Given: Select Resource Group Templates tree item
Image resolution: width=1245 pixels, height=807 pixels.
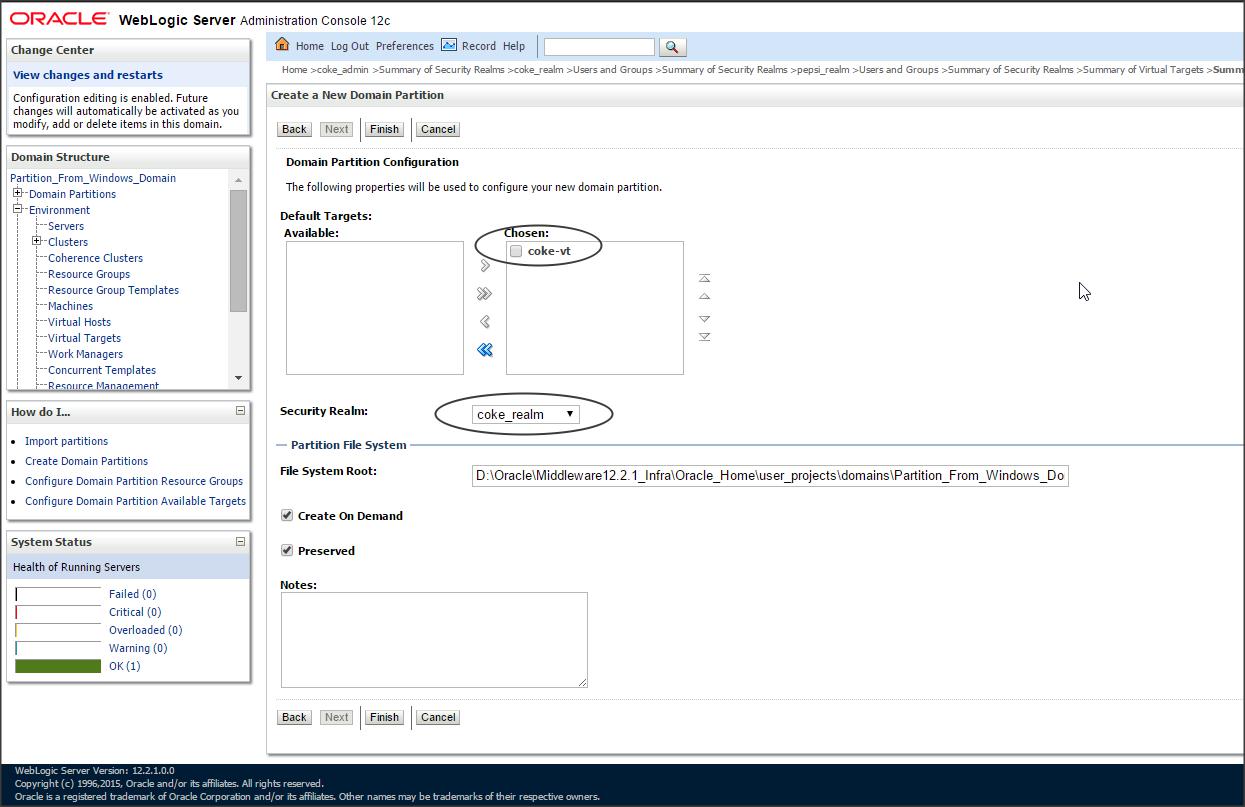Looking at the screenshot, I should (113, 290).
